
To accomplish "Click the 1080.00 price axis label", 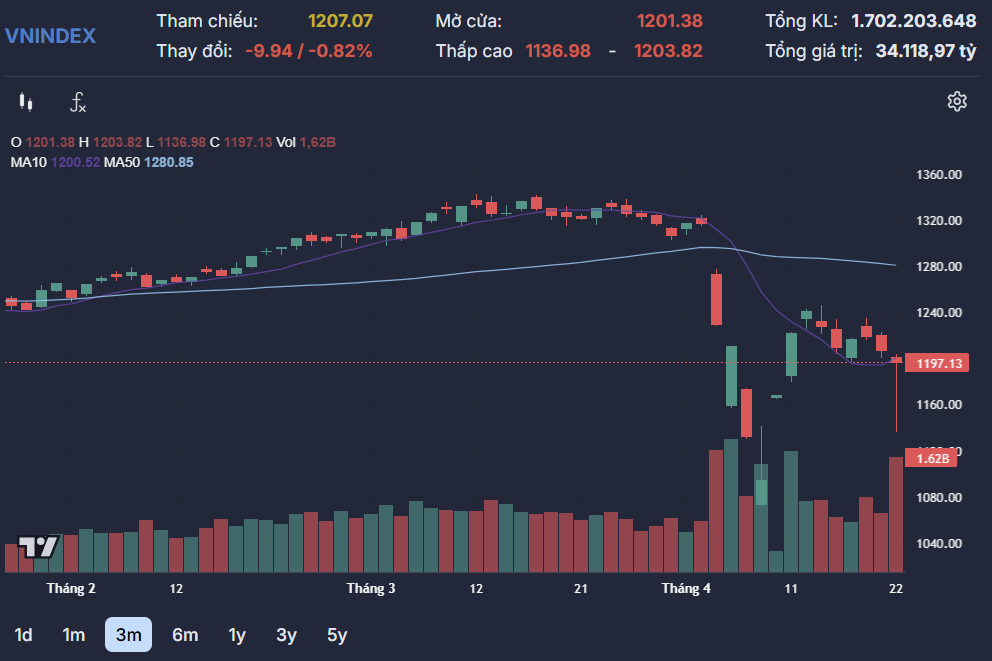I will pyautogui.click(x=939, y=498).
